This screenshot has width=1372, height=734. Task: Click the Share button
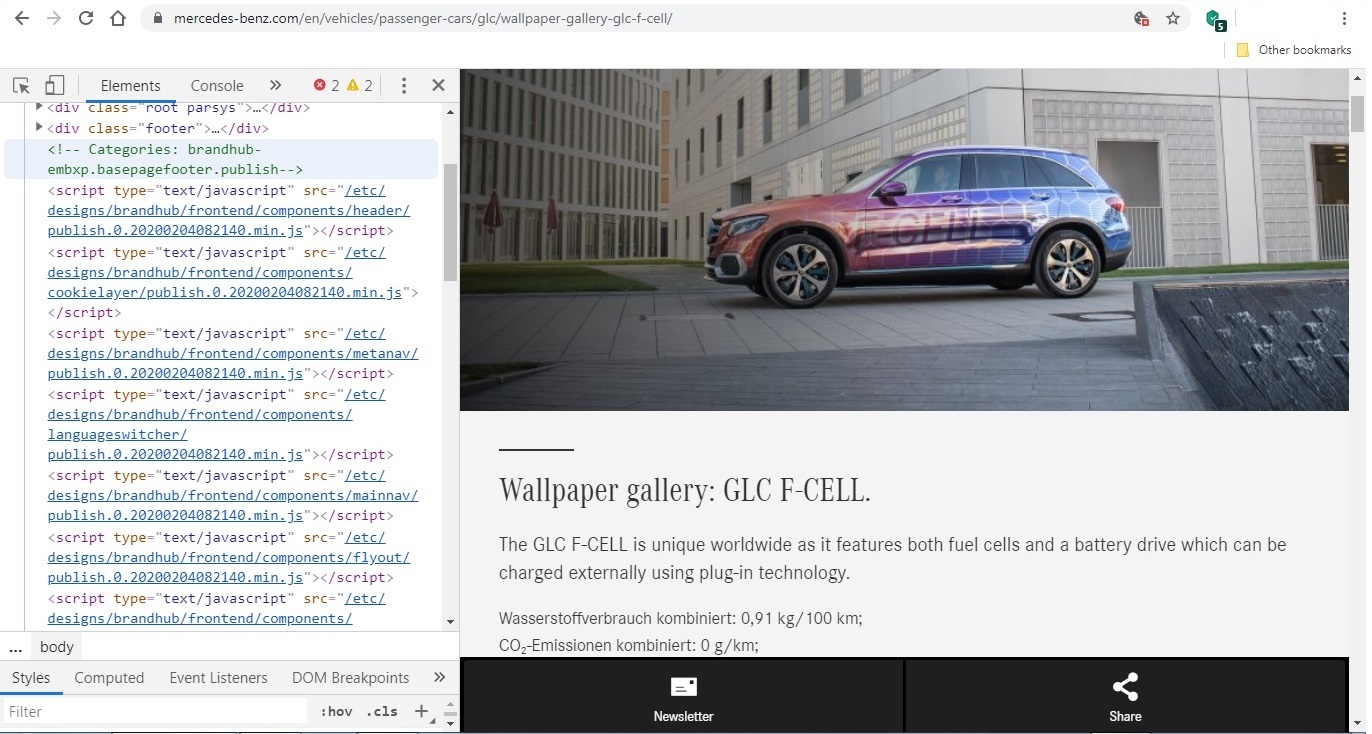1125,697
